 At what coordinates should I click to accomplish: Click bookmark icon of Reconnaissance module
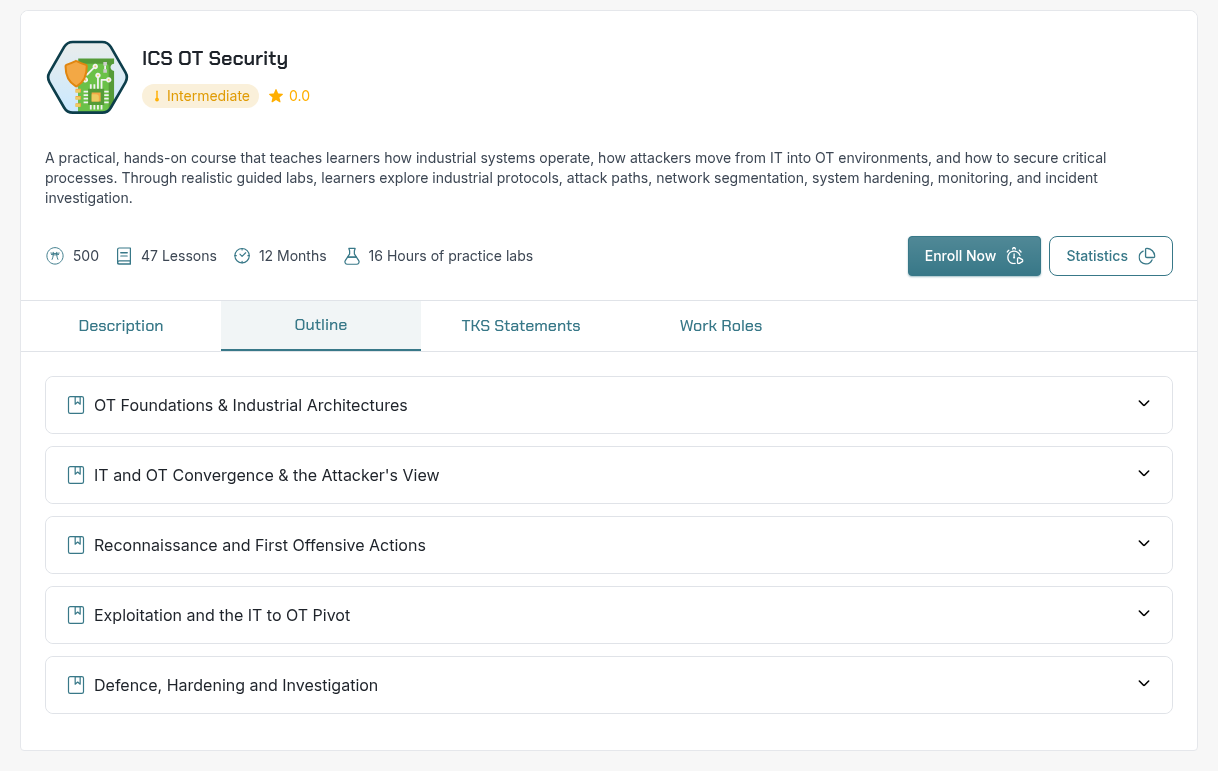coord(75,545)
